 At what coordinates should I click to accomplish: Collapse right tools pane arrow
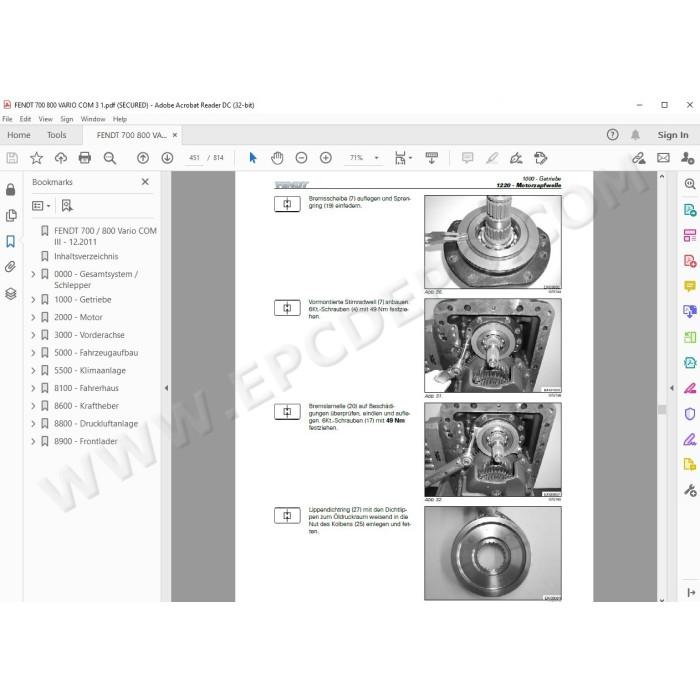click(671, 388)
